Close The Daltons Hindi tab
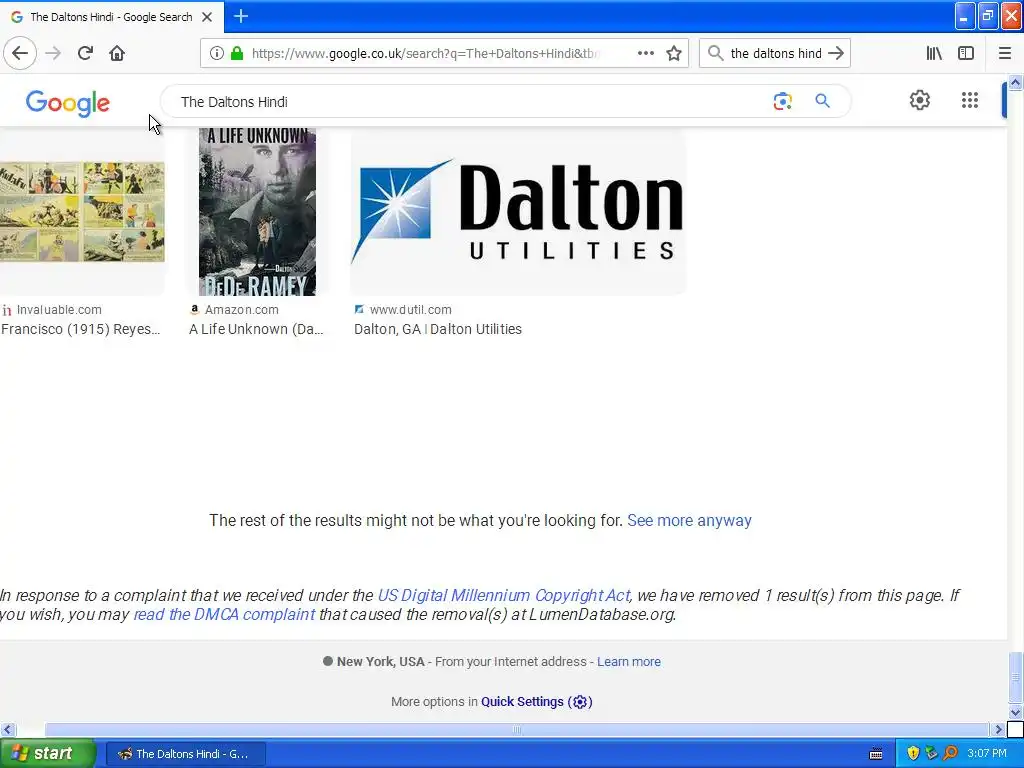The width and height of the screenshot is (1024, 768). pyautogui.click(x=207, y=17)
